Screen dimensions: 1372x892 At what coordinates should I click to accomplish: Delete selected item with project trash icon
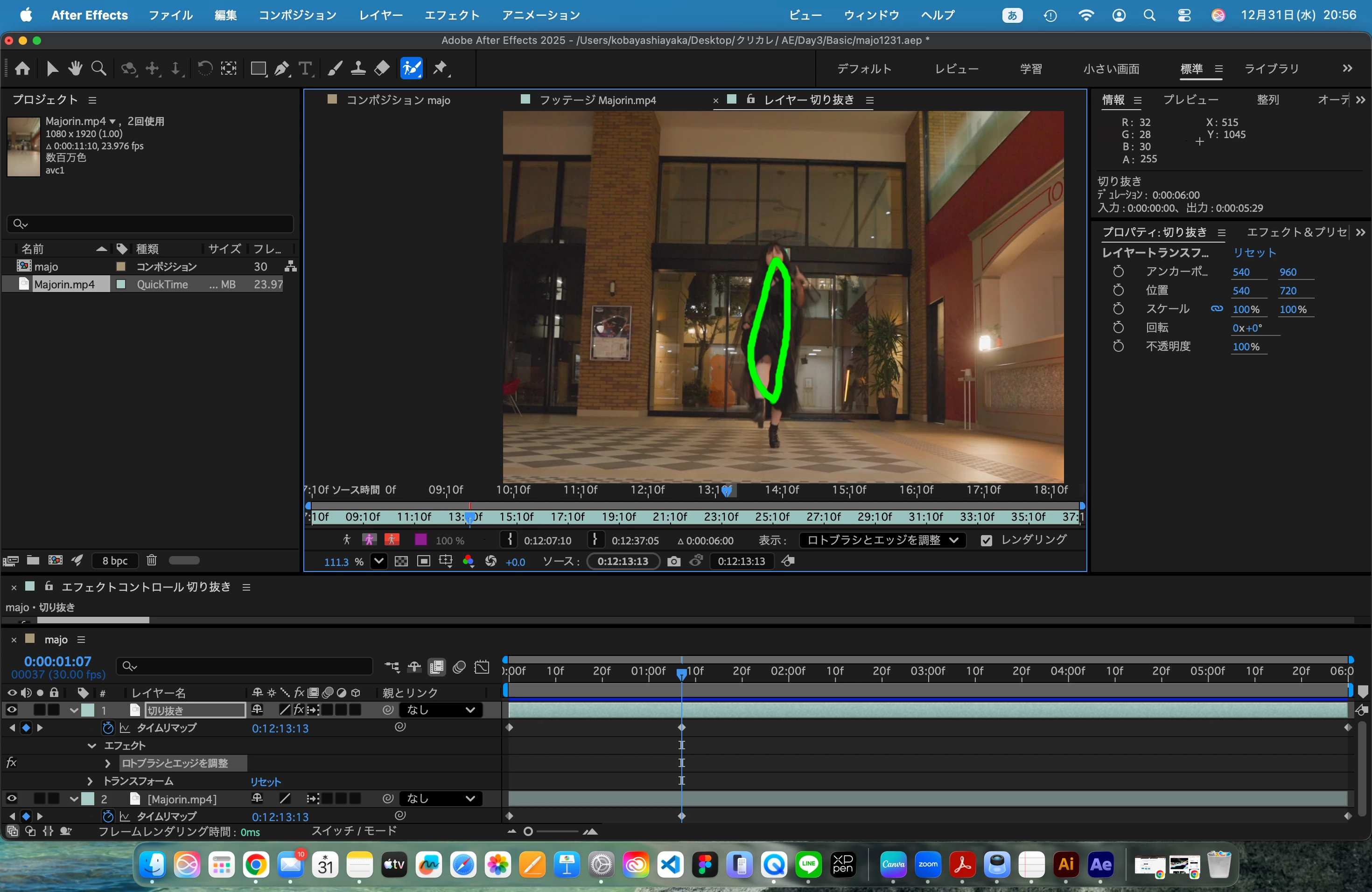(152, 560)
